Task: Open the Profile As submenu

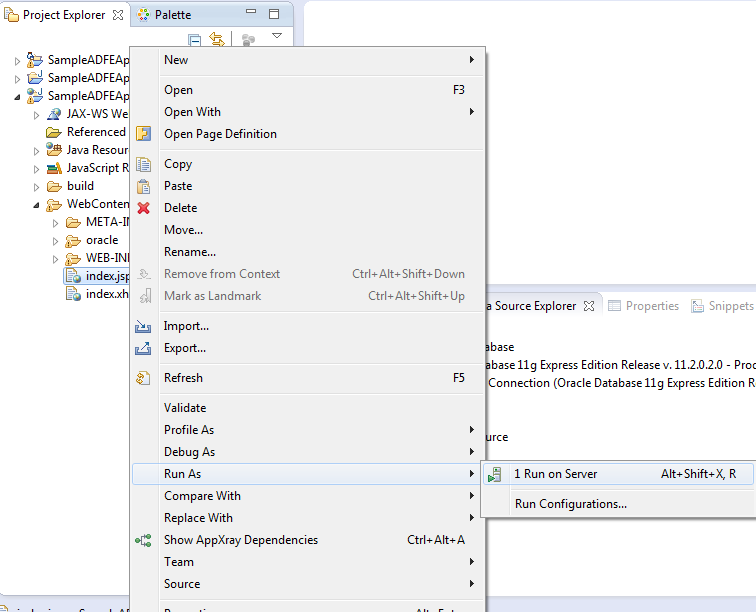Action: click(x=309, y=430)
